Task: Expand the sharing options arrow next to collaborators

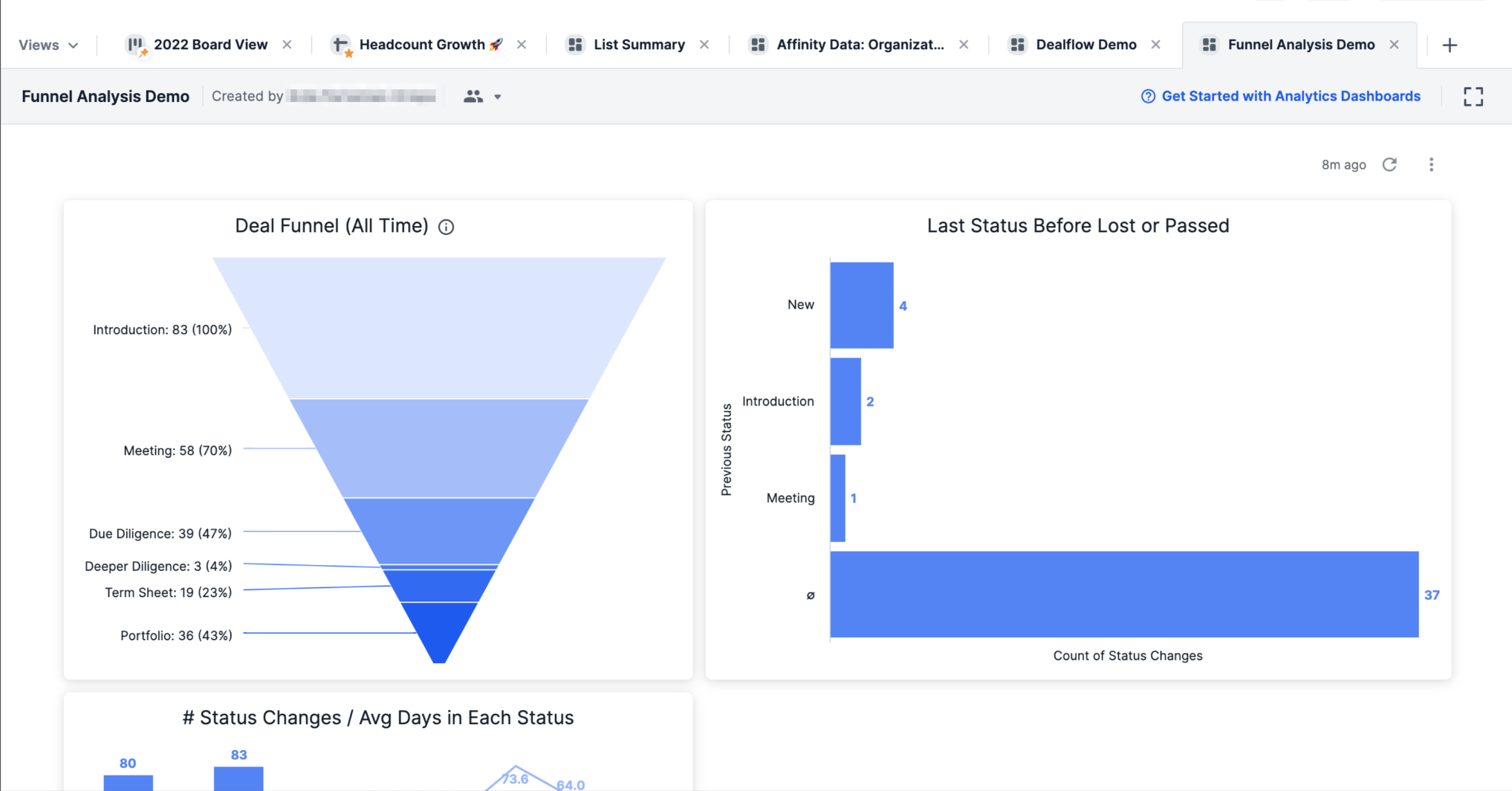Action: pyautogui.click(x=498, y=97)
